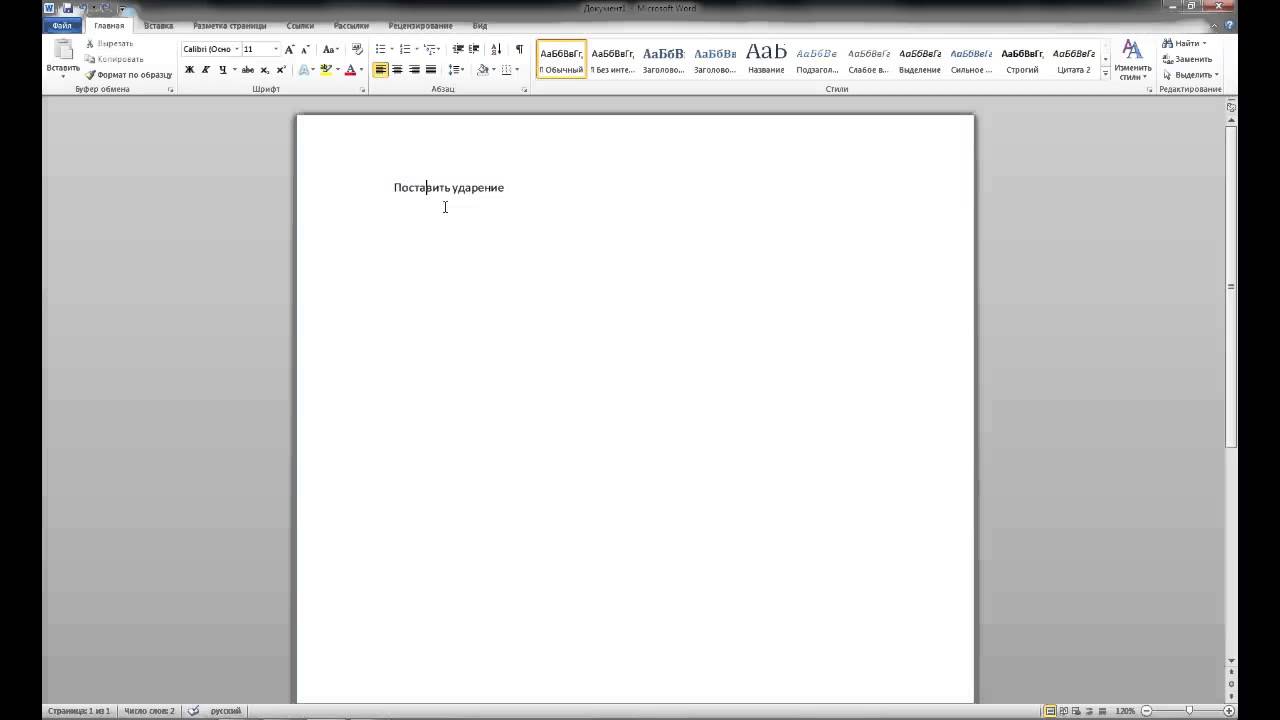Click the Sort icon
The height and width of the screenshot is (720, 1280).
(496, 49)
